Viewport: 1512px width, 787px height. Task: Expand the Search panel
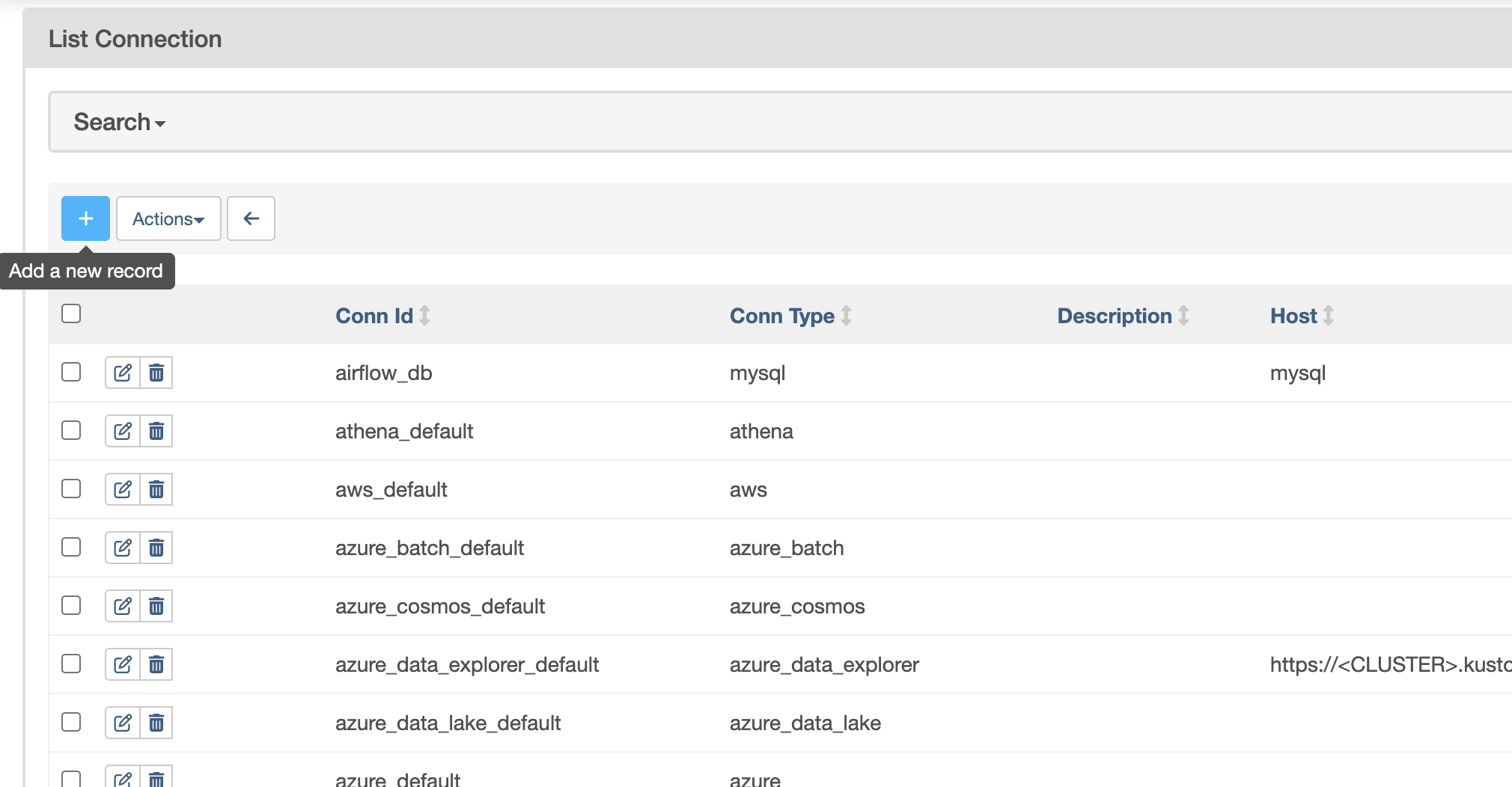(119, 121)
